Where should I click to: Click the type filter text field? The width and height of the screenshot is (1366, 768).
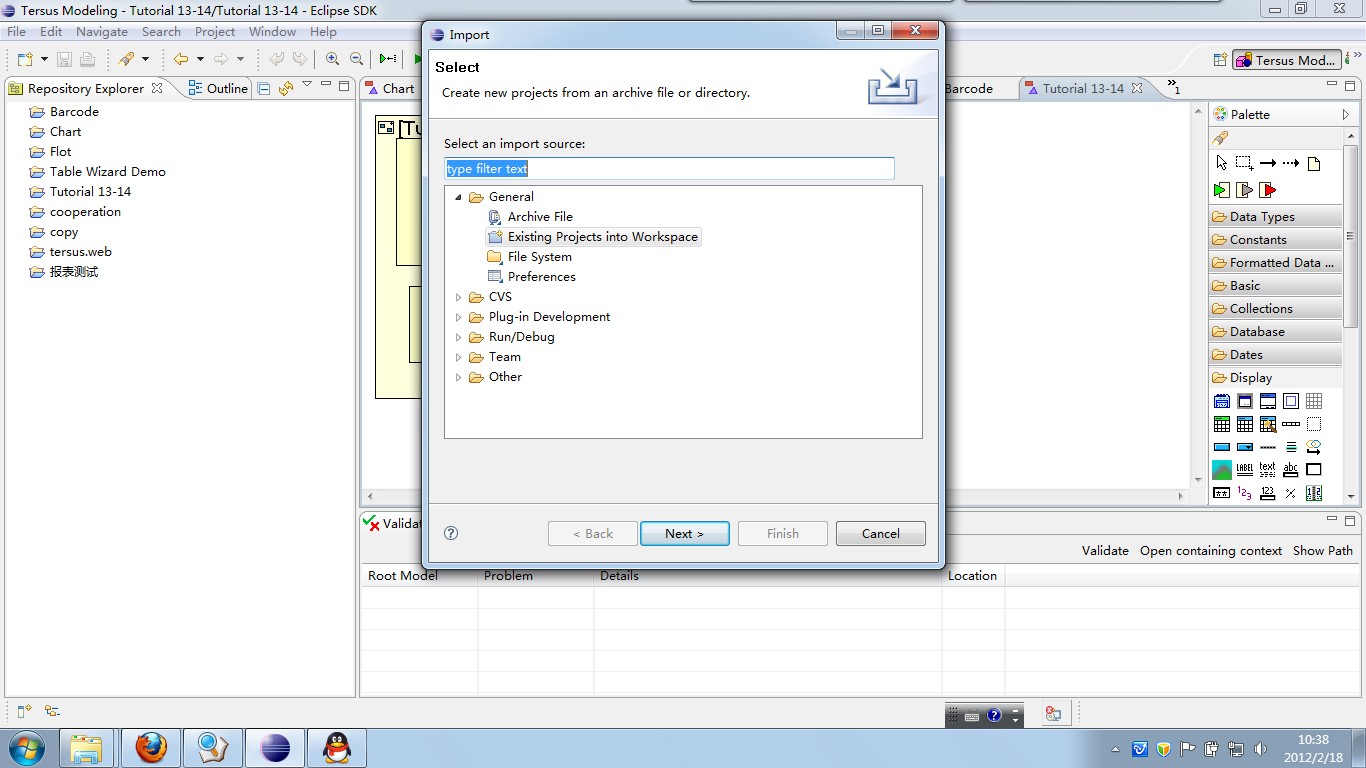click(x=669, y=169)
